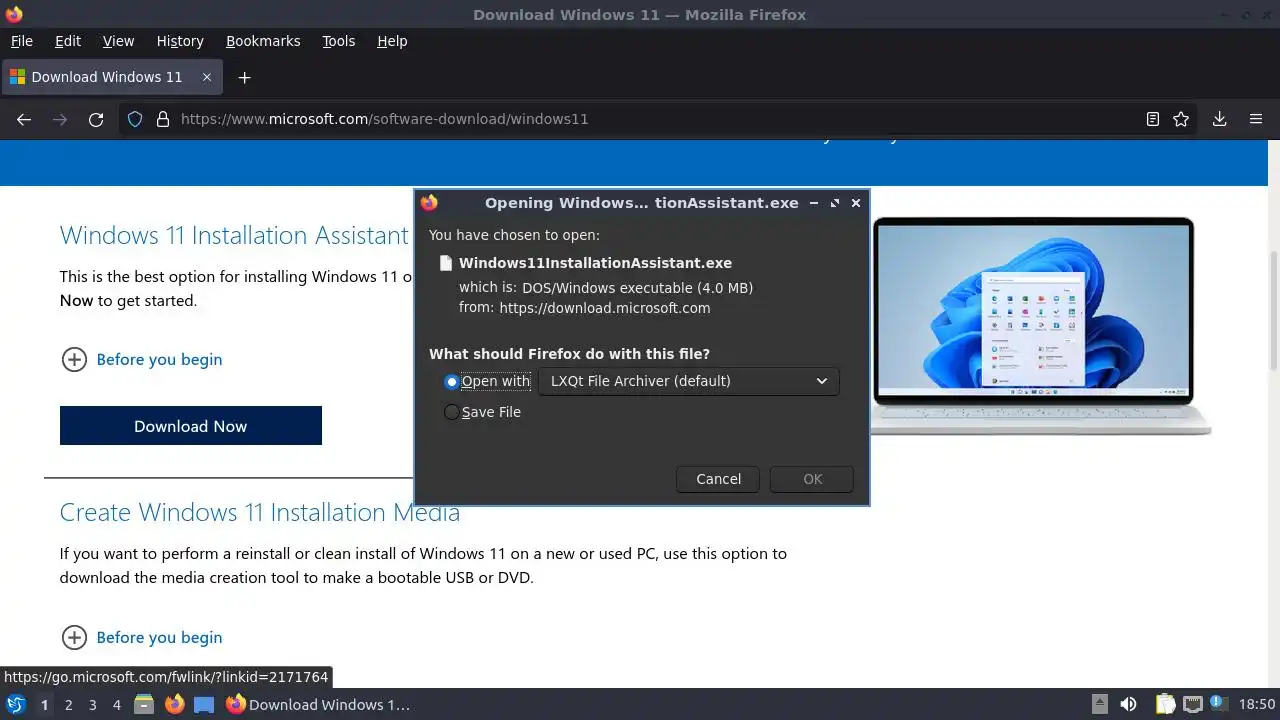Click the 'Windows 11 Installation Assistant' heading
This screenshot has height=720, width=1280.
tap(234, 236)
